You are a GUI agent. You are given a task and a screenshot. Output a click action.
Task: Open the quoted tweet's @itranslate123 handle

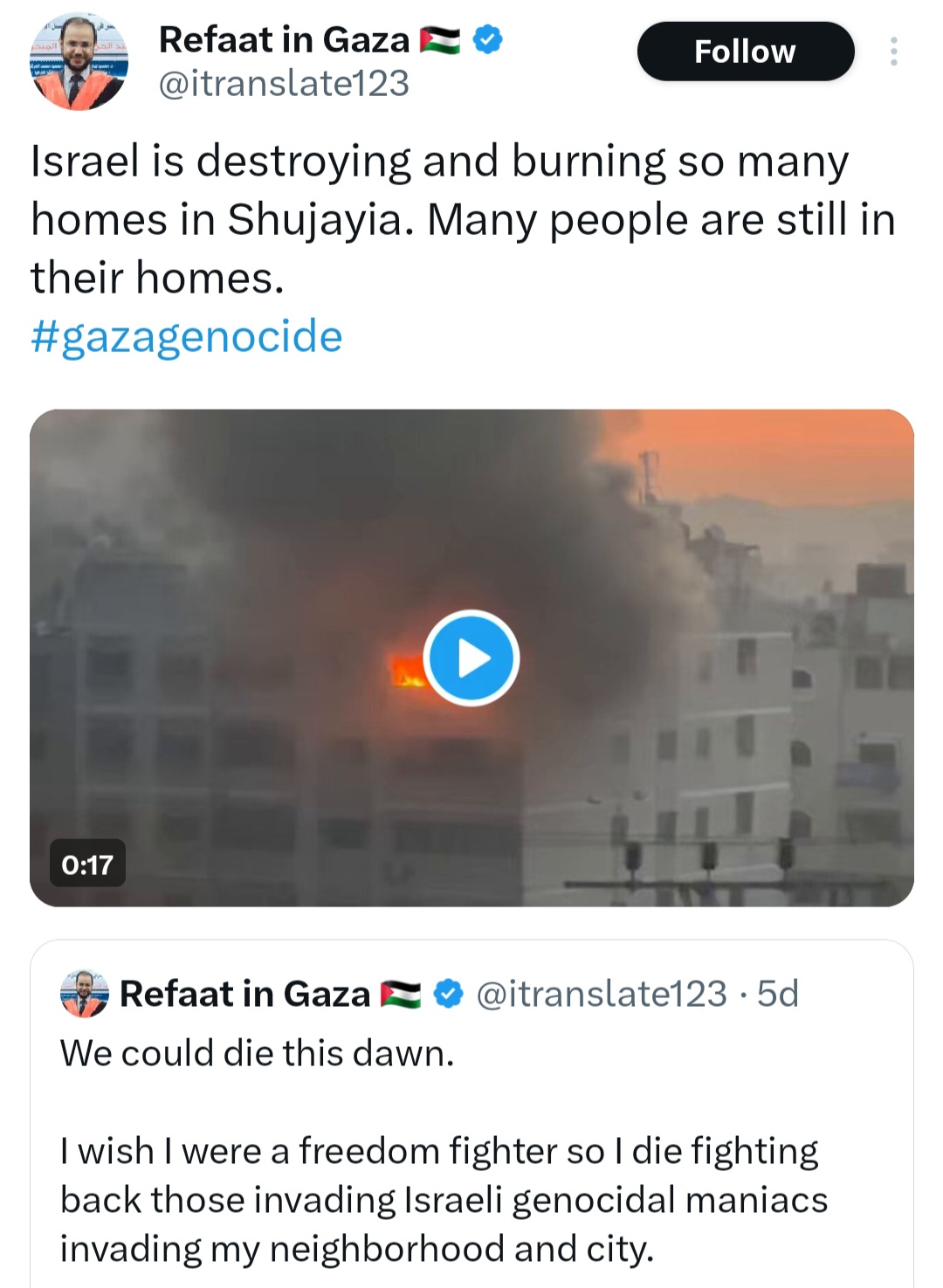(602, 994)
